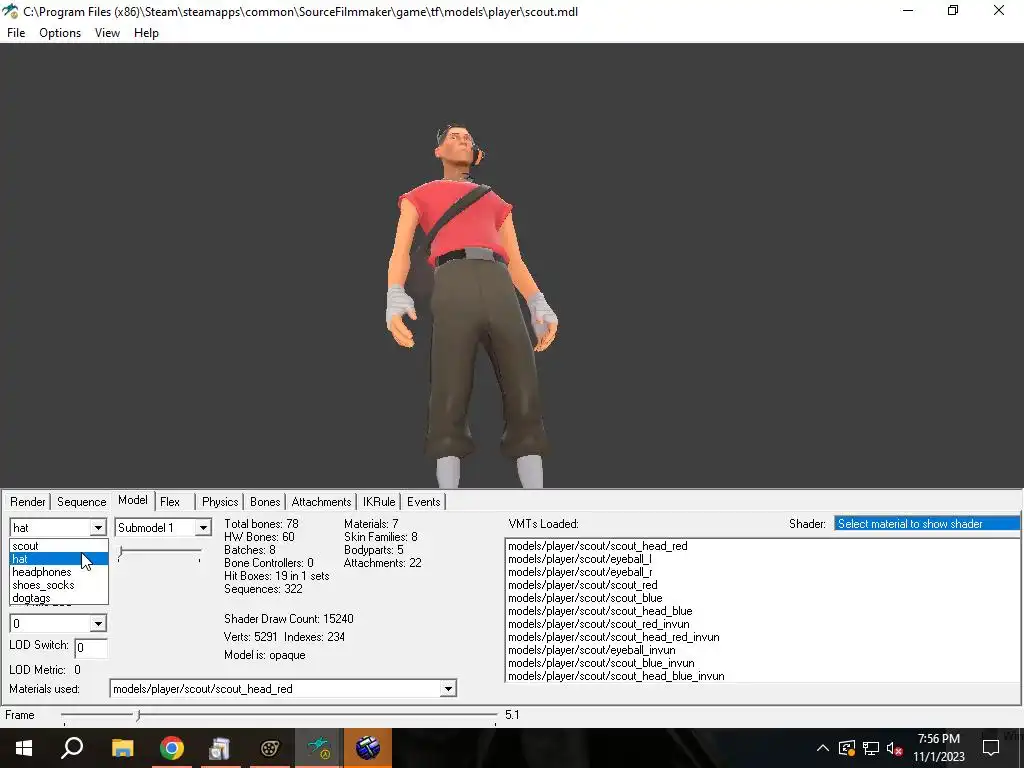Open the documents app taskbar icon
Image resolution: width=1024 pixels, height=768 pixels.
click(220, 748)
